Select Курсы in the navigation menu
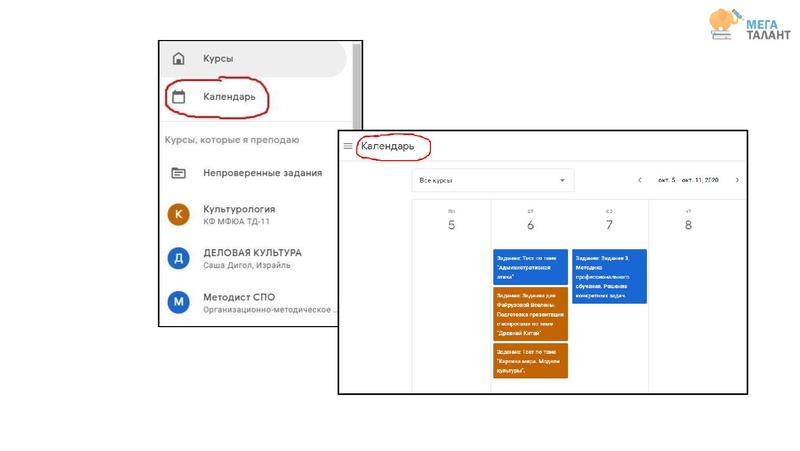 point(218,59)
